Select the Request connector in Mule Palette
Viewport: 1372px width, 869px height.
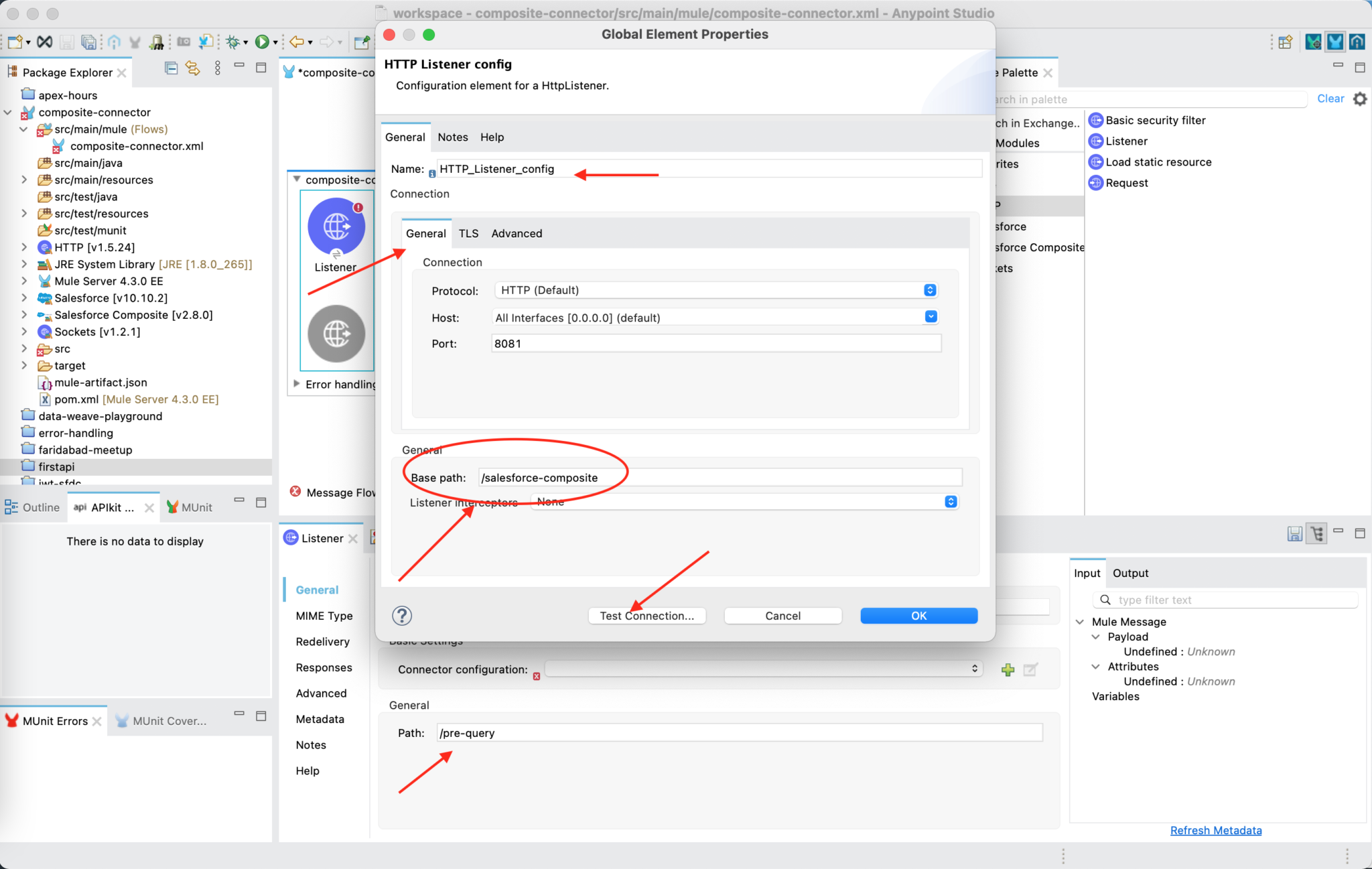point(1127,182)
